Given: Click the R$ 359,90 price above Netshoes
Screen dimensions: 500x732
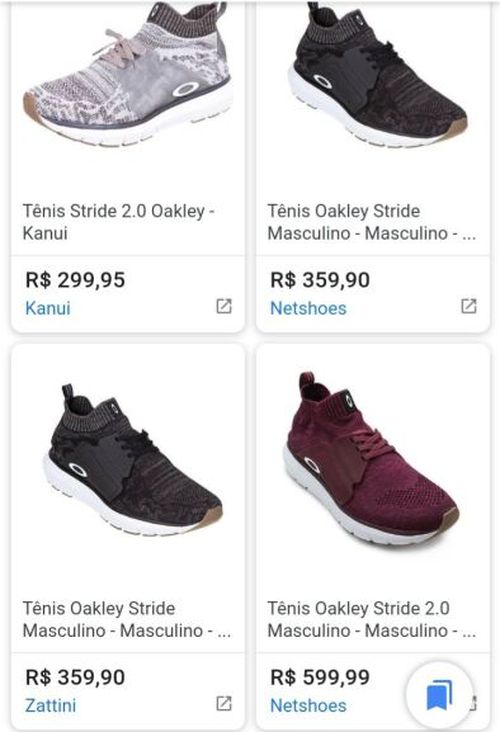Looking at the screenshot, I should pyautogui.click(x=320, y=280).
